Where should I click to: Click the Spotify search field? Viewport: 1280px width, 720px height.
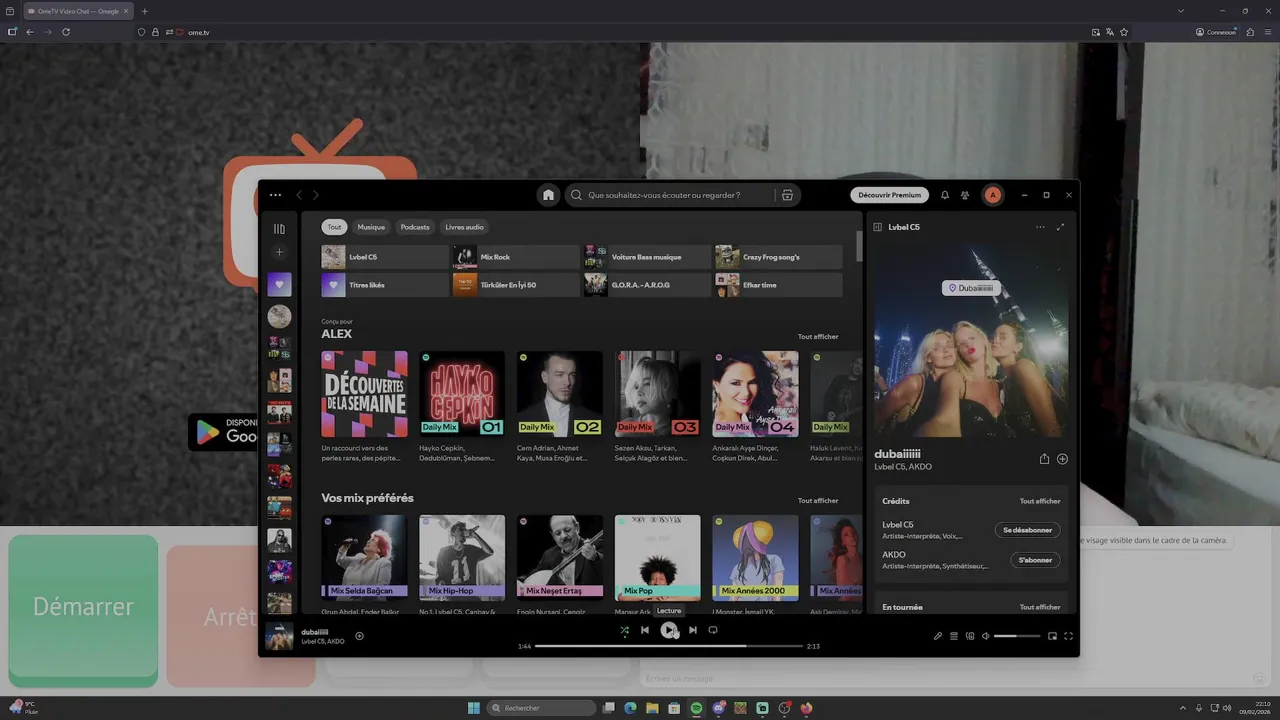(684, 195)
